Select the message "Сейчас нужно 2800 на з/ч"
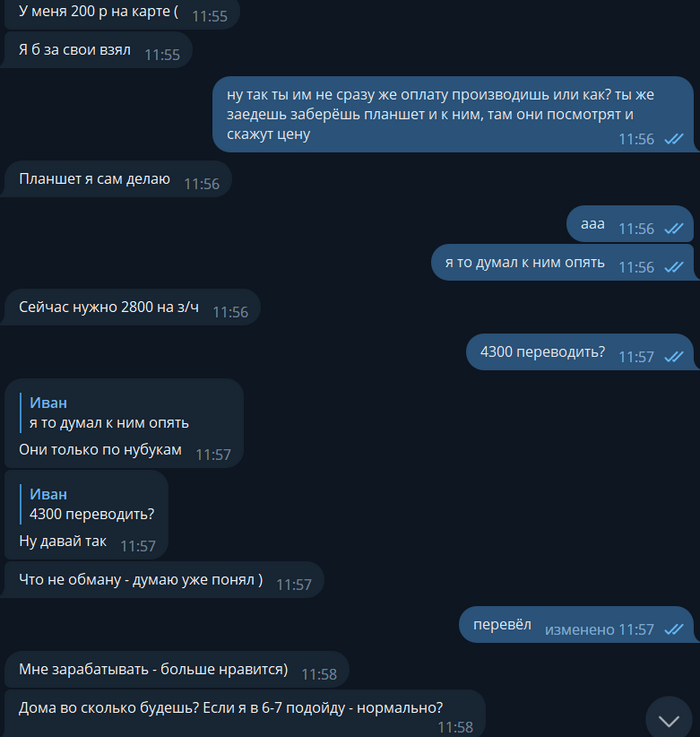 (108, 308)
